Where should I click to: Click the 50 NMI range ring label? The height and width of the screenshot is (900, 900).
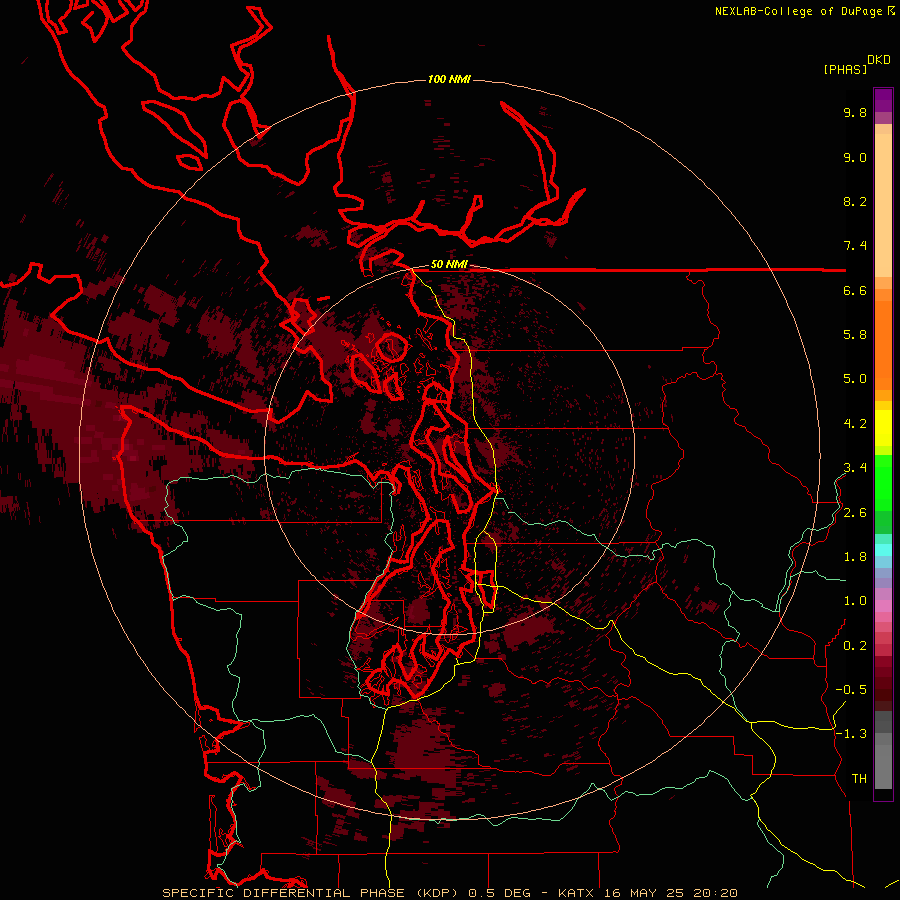449,265
